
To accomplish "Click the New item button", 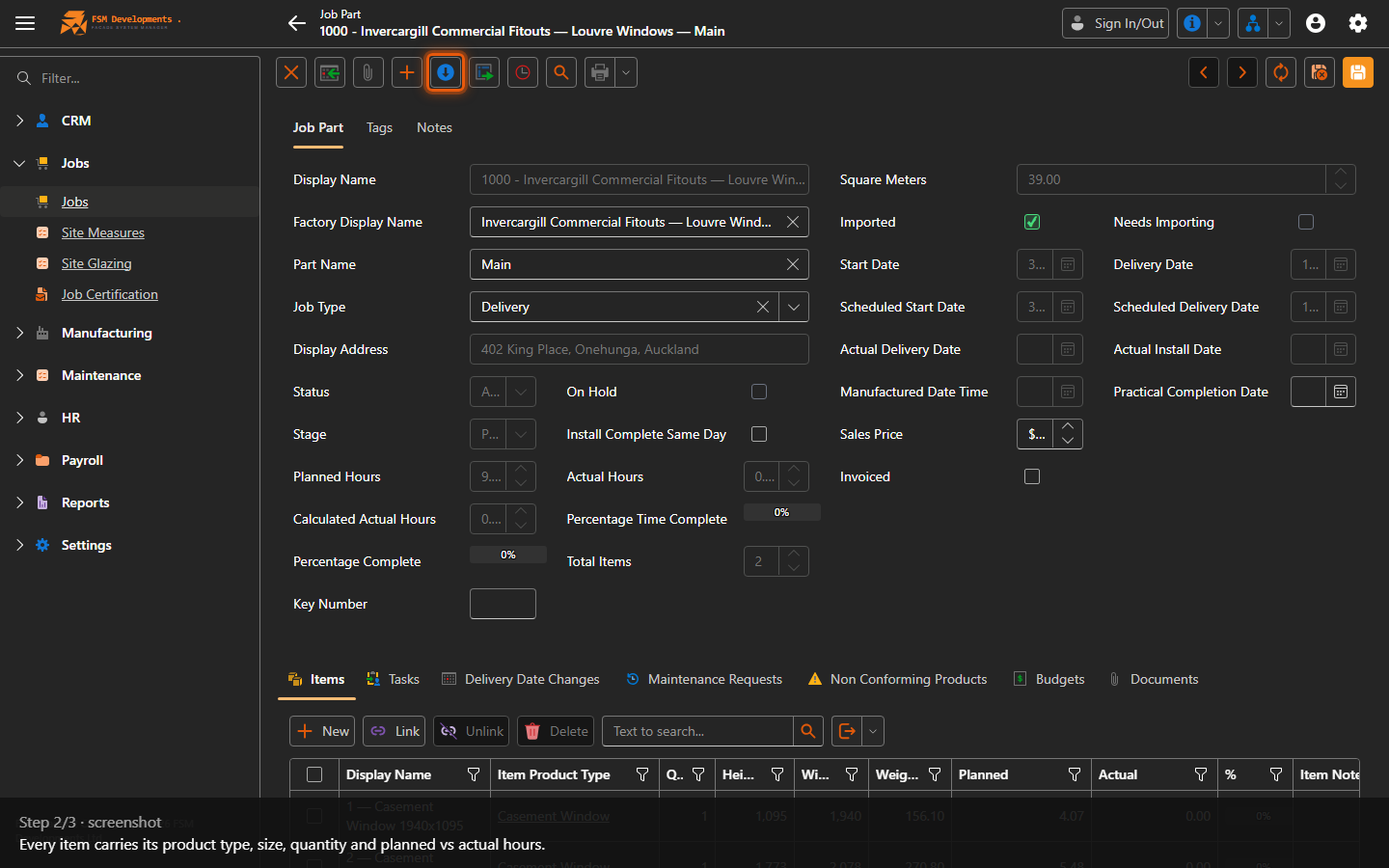I will pyautogui.click(x=322, y=731).
